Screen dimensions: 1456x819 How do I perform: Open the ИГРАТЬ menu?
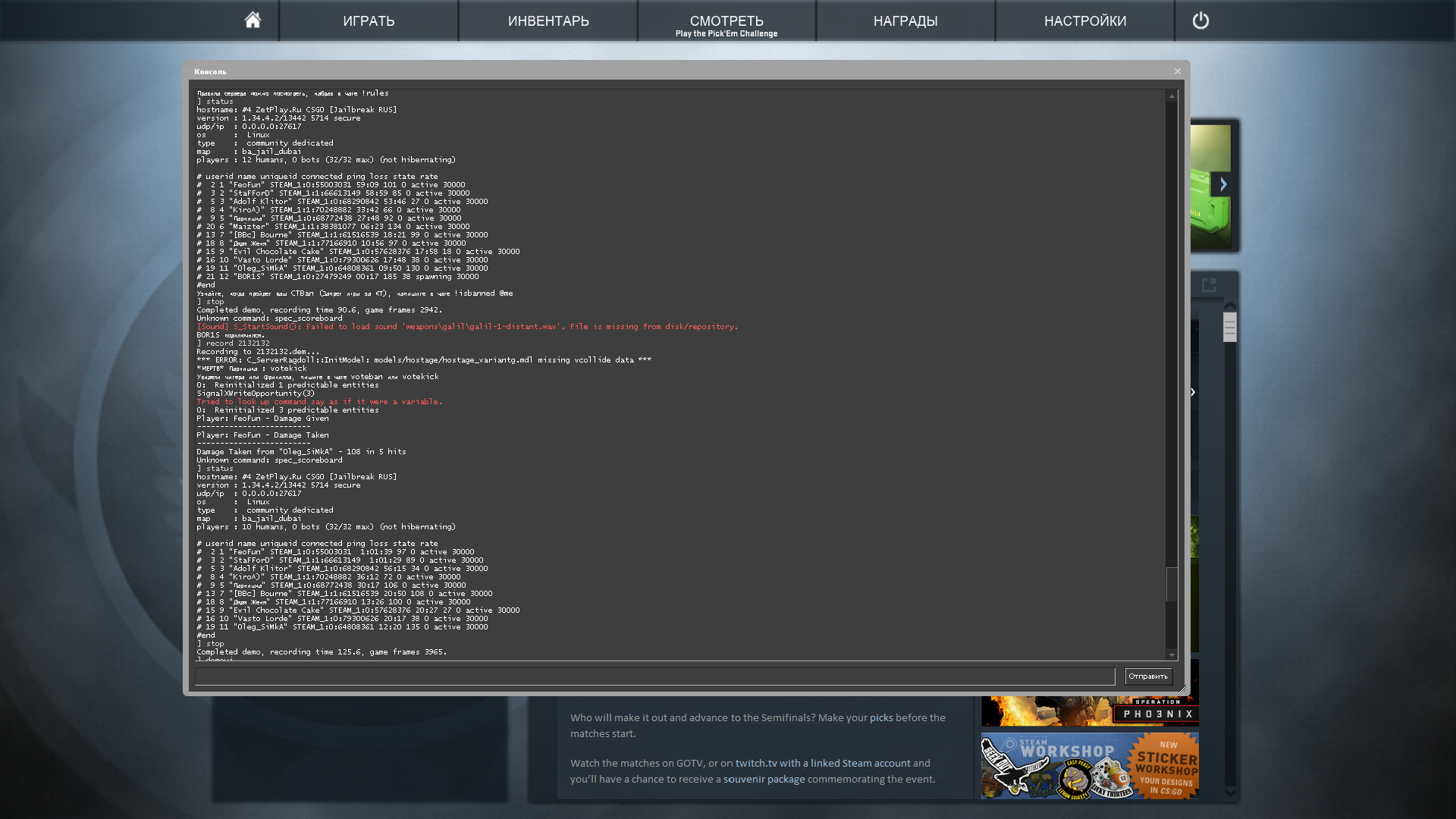tap(369, 20)
